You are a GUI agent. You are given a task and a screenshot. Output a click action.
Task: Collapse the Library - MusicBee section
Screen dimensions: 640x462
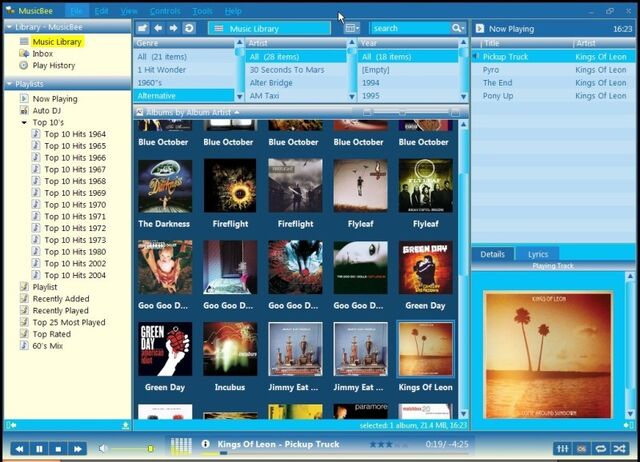pyautogui.click(x=9, y=27)
